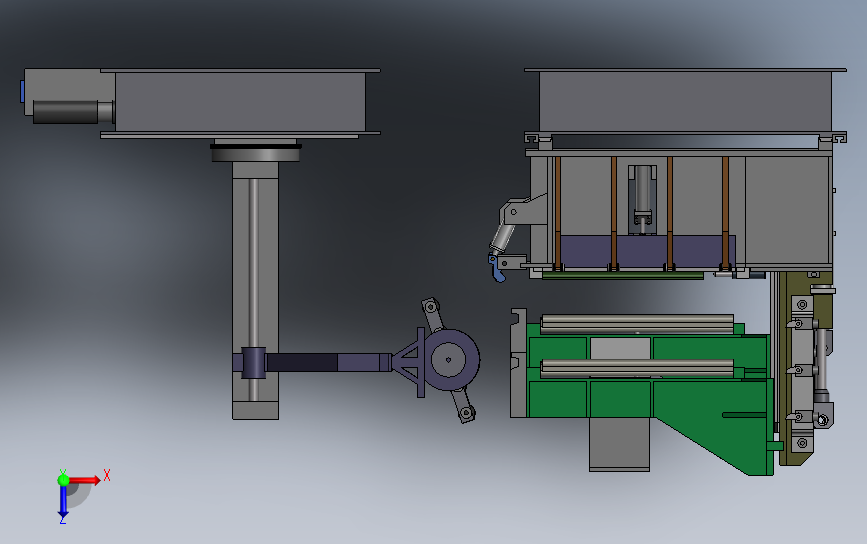
Task: Select the purple collar block on the column
Action: click(254, 363)
